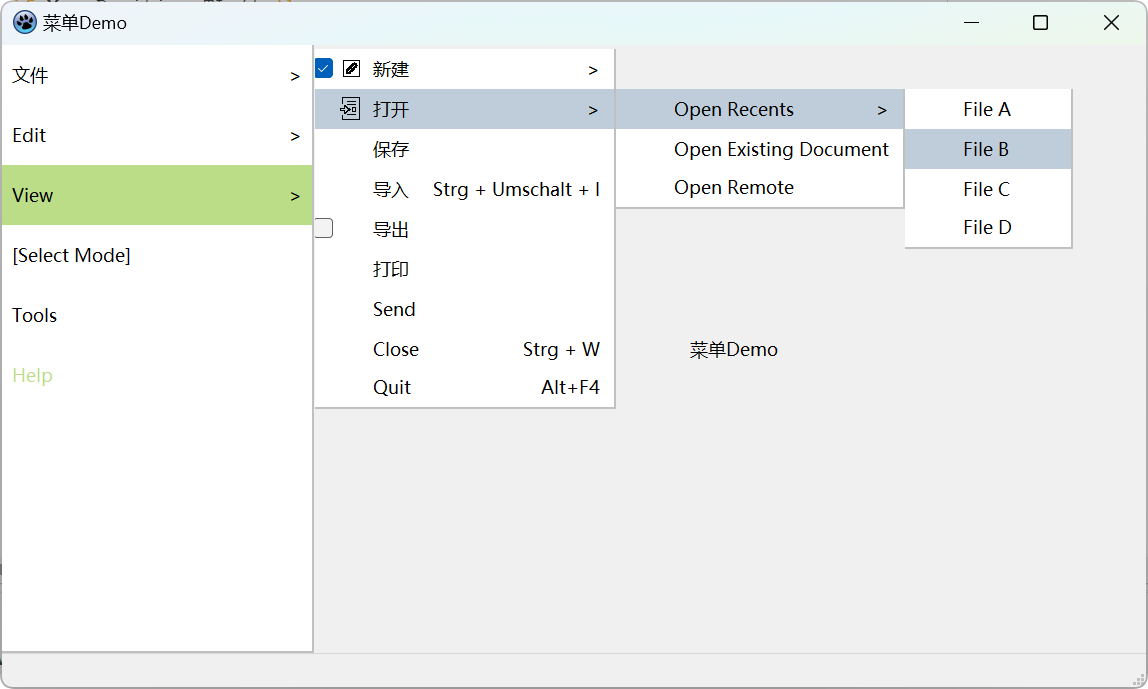This screenshot has height=689, width=1148.
Task: Choose Open Existing Document
Action: pos(781,149)
